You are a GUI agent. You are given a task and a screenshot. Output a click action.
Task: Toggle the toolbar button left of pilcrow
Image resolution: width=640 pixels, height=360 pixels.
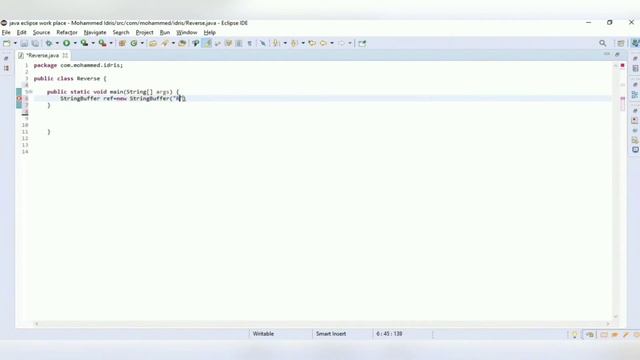239,43
